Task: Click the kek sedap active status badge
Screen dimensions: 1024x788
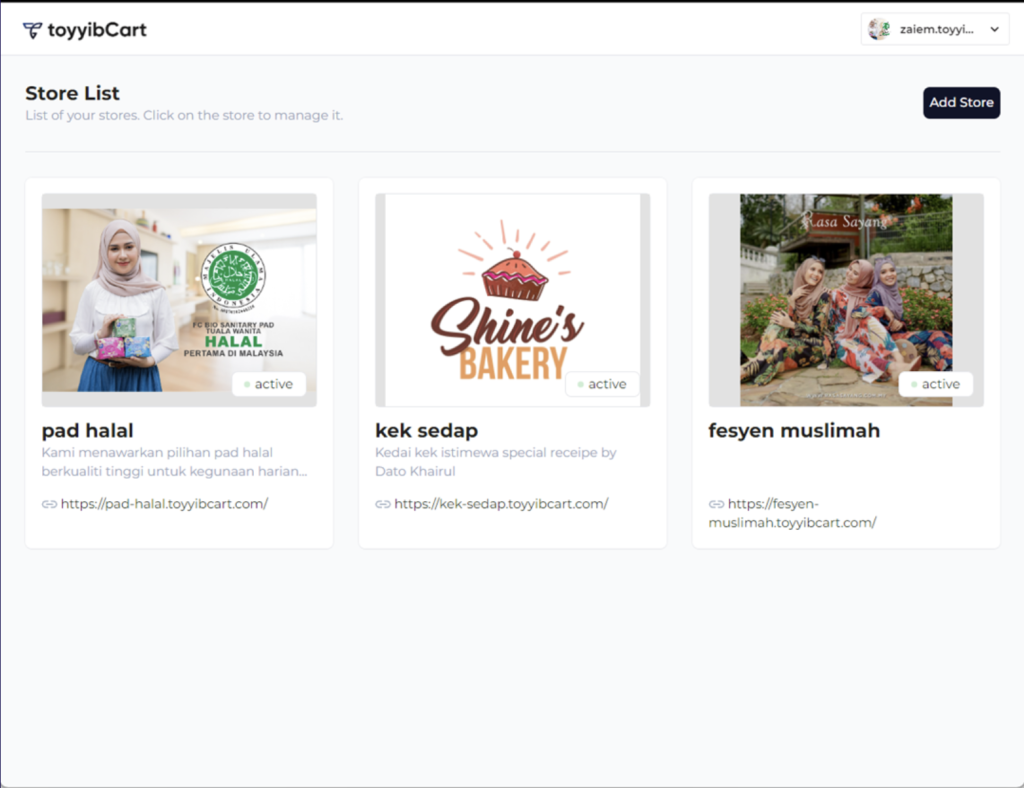Action: [602, 384]
